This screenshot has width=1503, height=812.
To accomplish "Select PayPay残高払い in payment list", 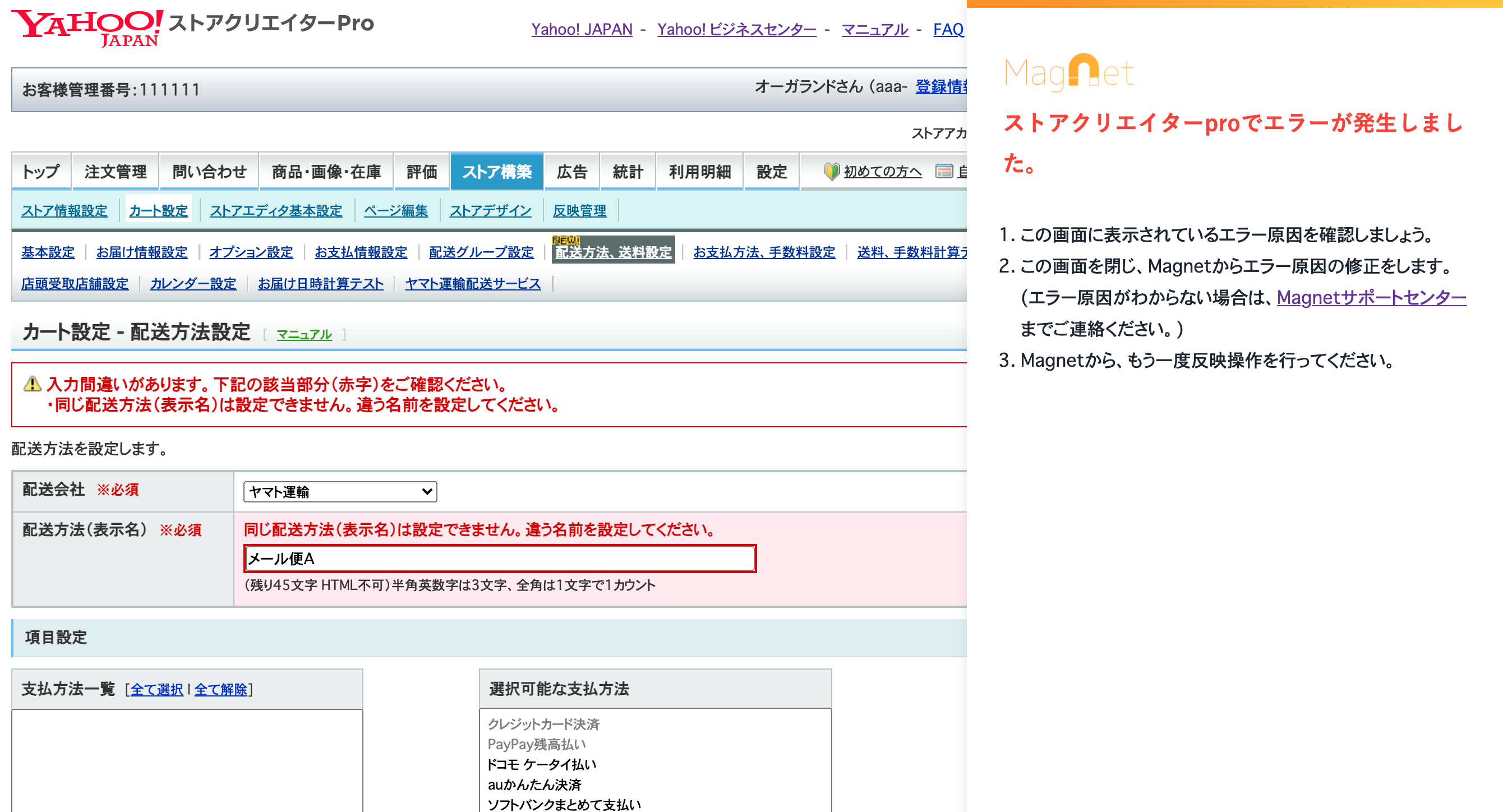I will coord(537,744).
